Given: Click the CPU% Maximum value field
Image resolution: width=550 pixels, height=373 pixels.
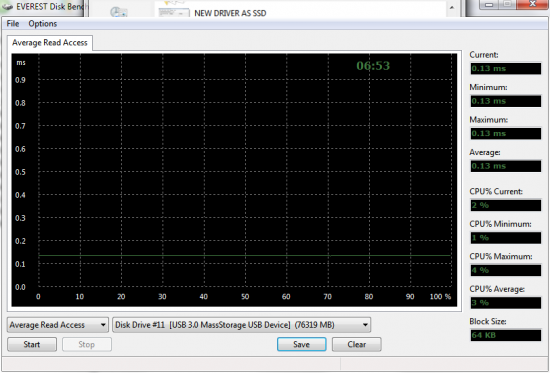Looking at the screenshot, I should [x=505, y=270].
